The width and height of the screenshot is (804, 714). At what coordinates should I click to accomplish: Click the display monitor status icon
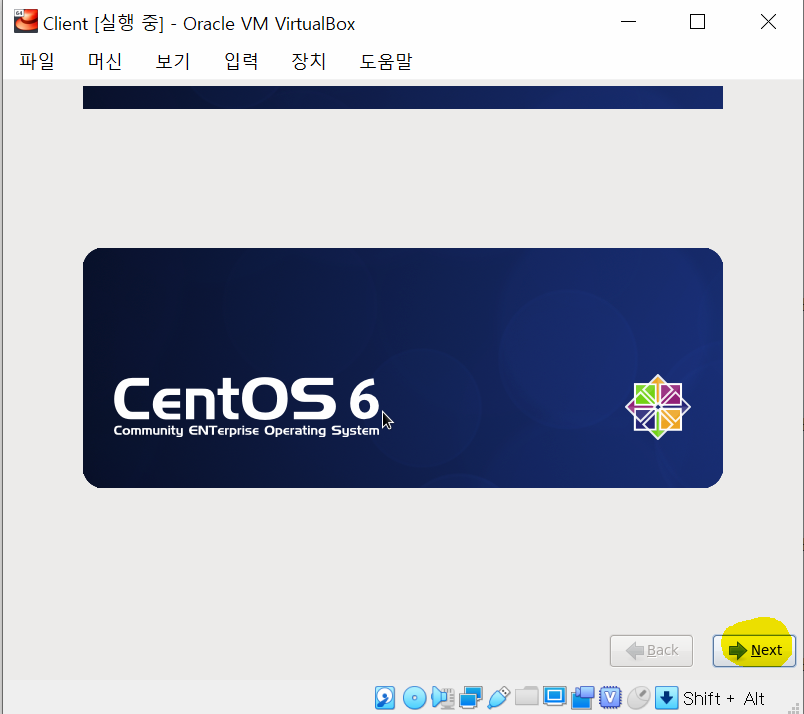pyautogui.click(x=554, y=697)
